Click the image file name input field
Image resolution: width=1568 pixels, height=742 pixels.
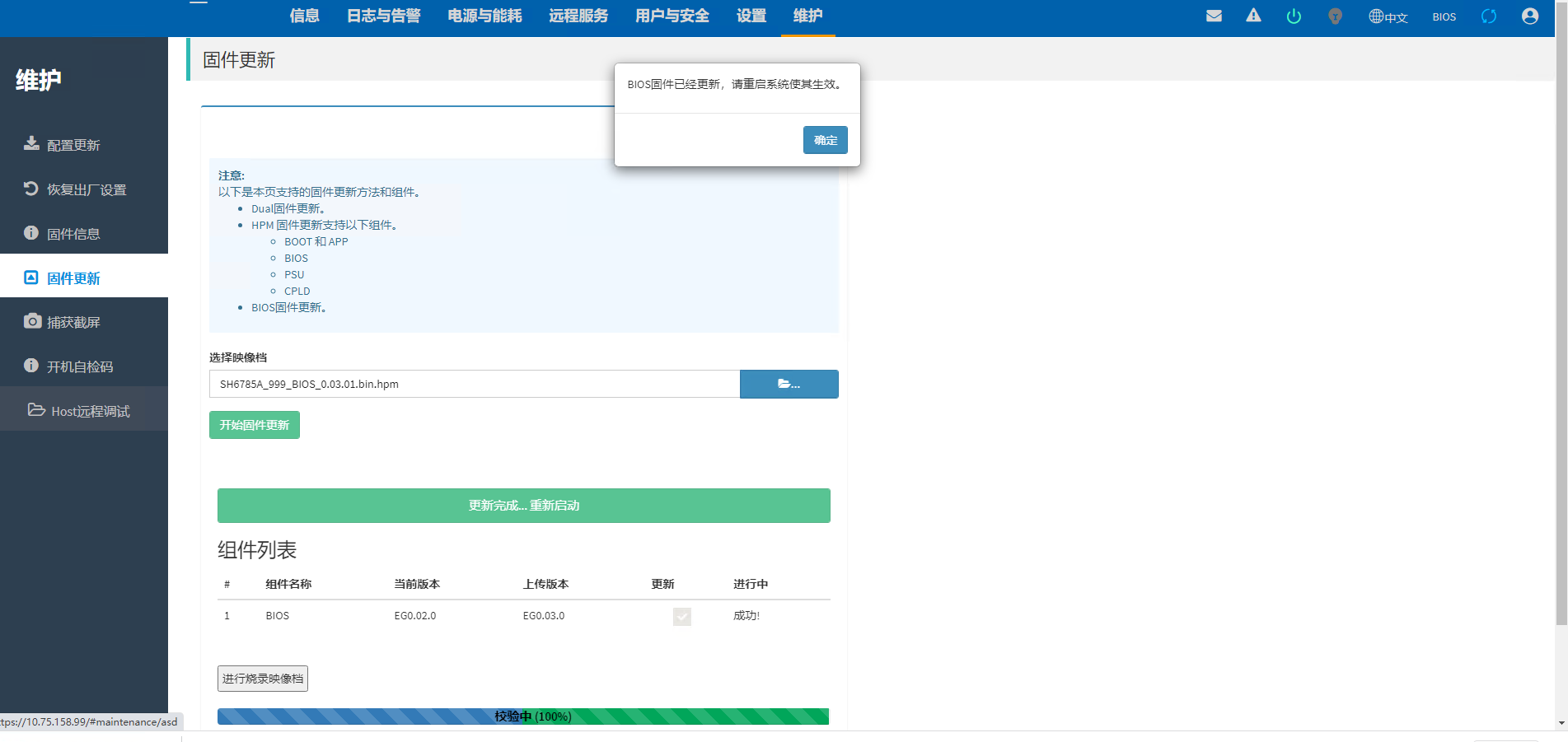click(x=475, y=384)
